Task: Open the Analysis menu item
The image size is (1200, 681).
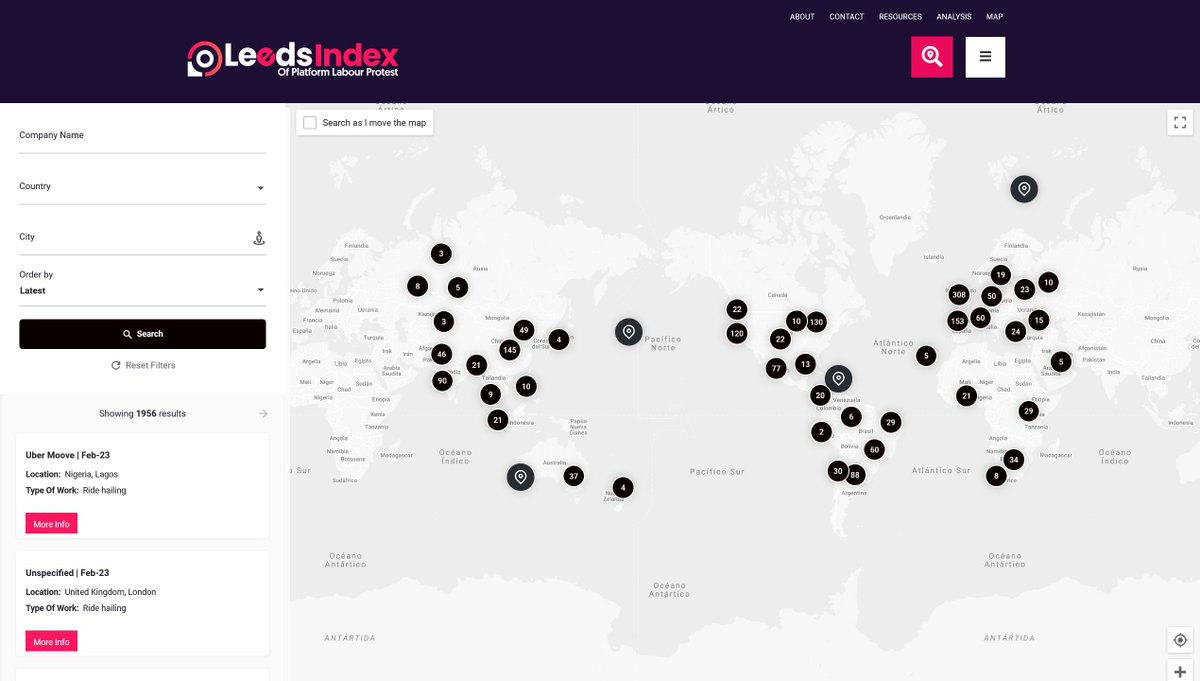Action: pos(954,17)
